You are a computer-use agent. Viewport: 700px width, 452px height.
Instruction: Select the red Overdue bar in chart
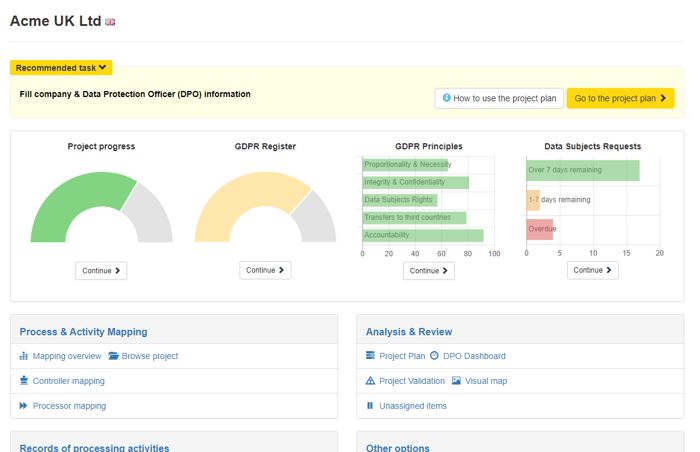(540, 228)
